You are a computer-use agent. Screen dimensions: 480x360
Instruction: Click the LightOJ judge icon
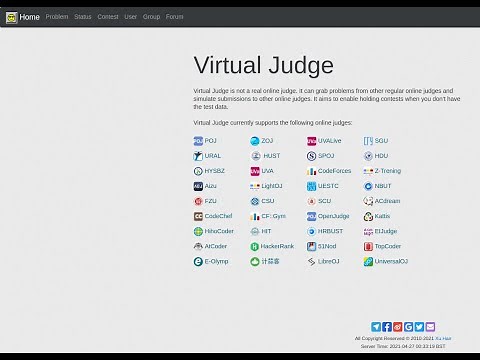pos(255,186)
